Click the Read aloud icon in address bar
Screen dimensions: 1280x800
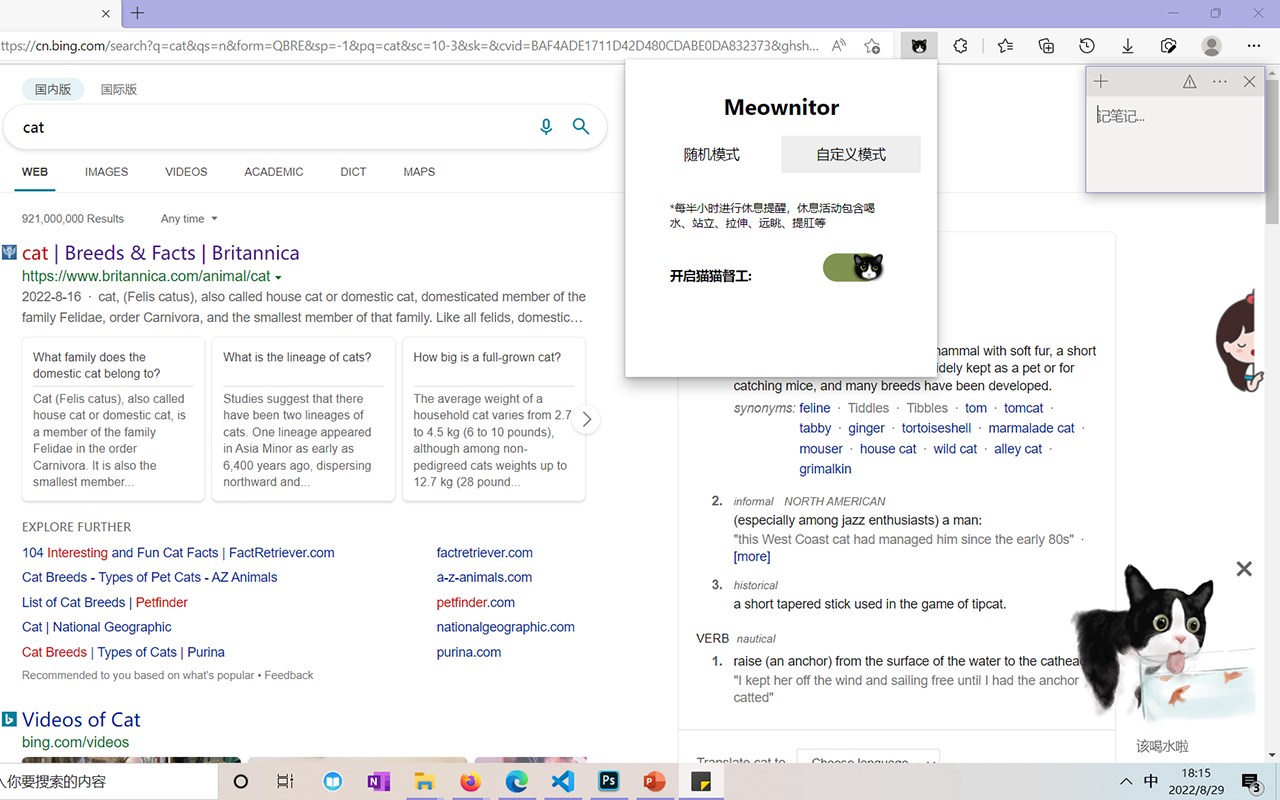(x=839, y=46)
